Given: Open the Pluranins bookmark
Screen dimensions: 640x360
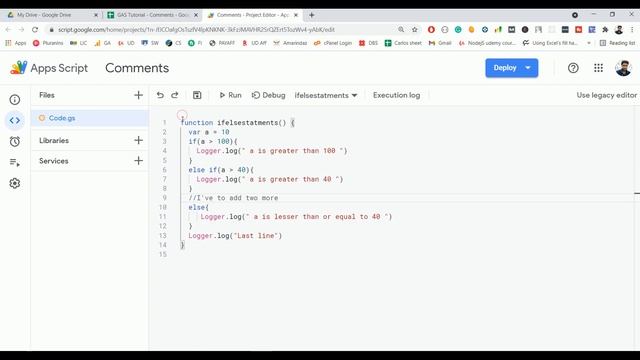Looking at the screenshot, I should pyautogui.click(x=48, y=43).
